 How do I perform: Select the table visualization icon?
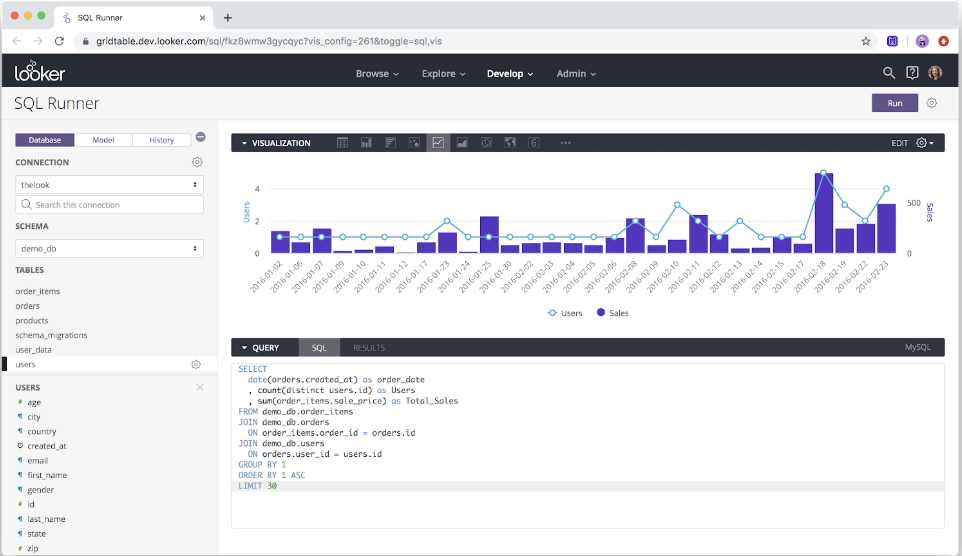[342, 143]
